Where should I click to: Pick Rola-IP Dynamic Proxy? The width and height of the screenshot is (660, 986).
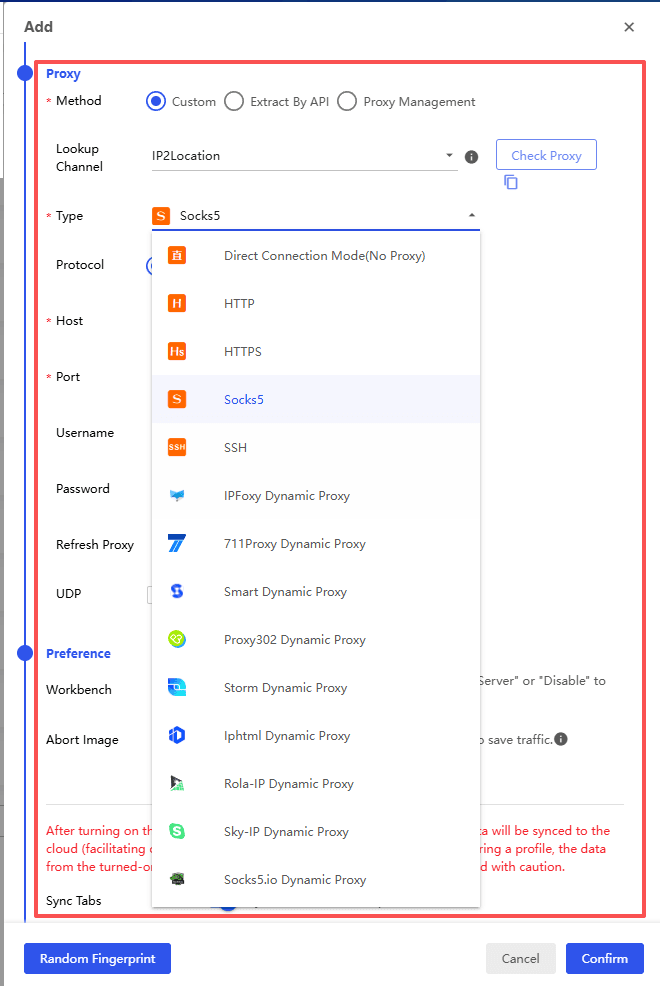(x=316, y=783)
